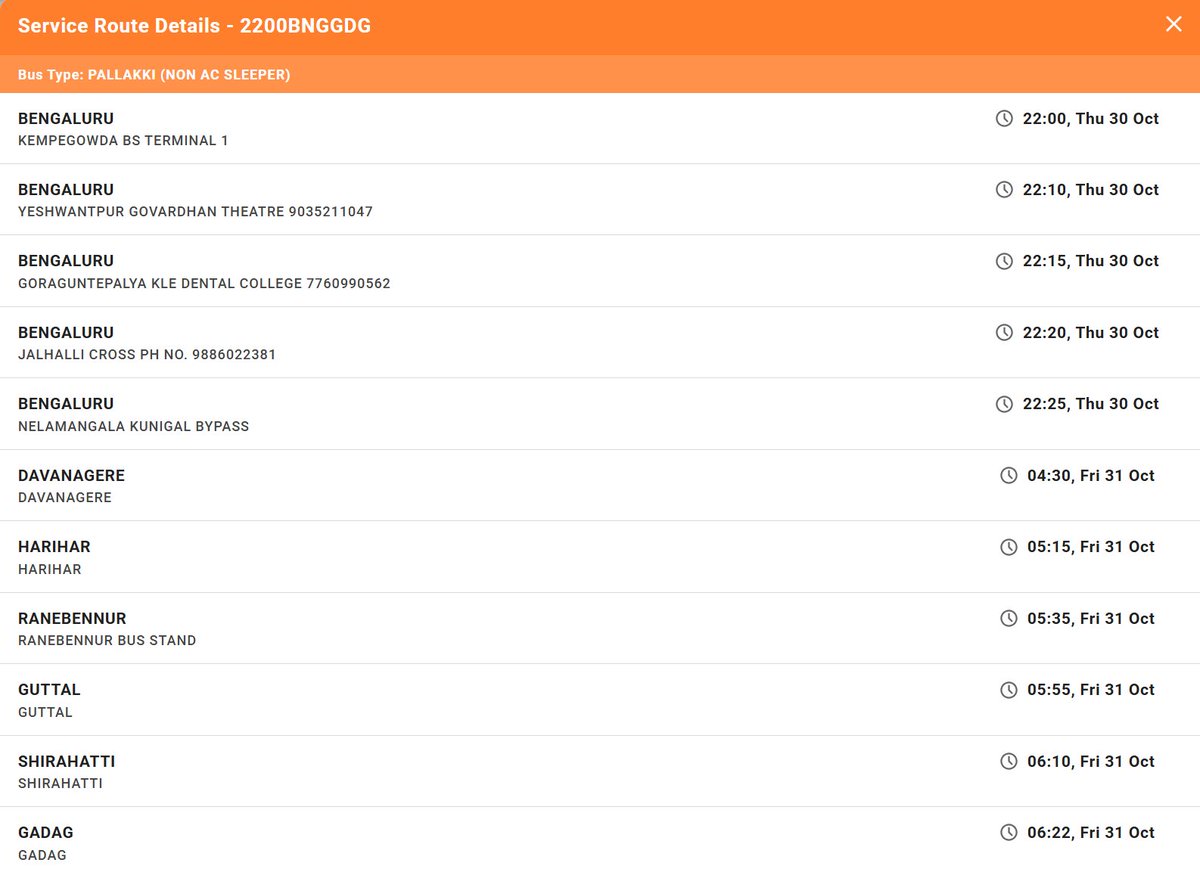Image resolution: width=1200 pixels, height=872 pixels.
Task: Click the bold HARIHAR city heading
Action: coord(54,547)
